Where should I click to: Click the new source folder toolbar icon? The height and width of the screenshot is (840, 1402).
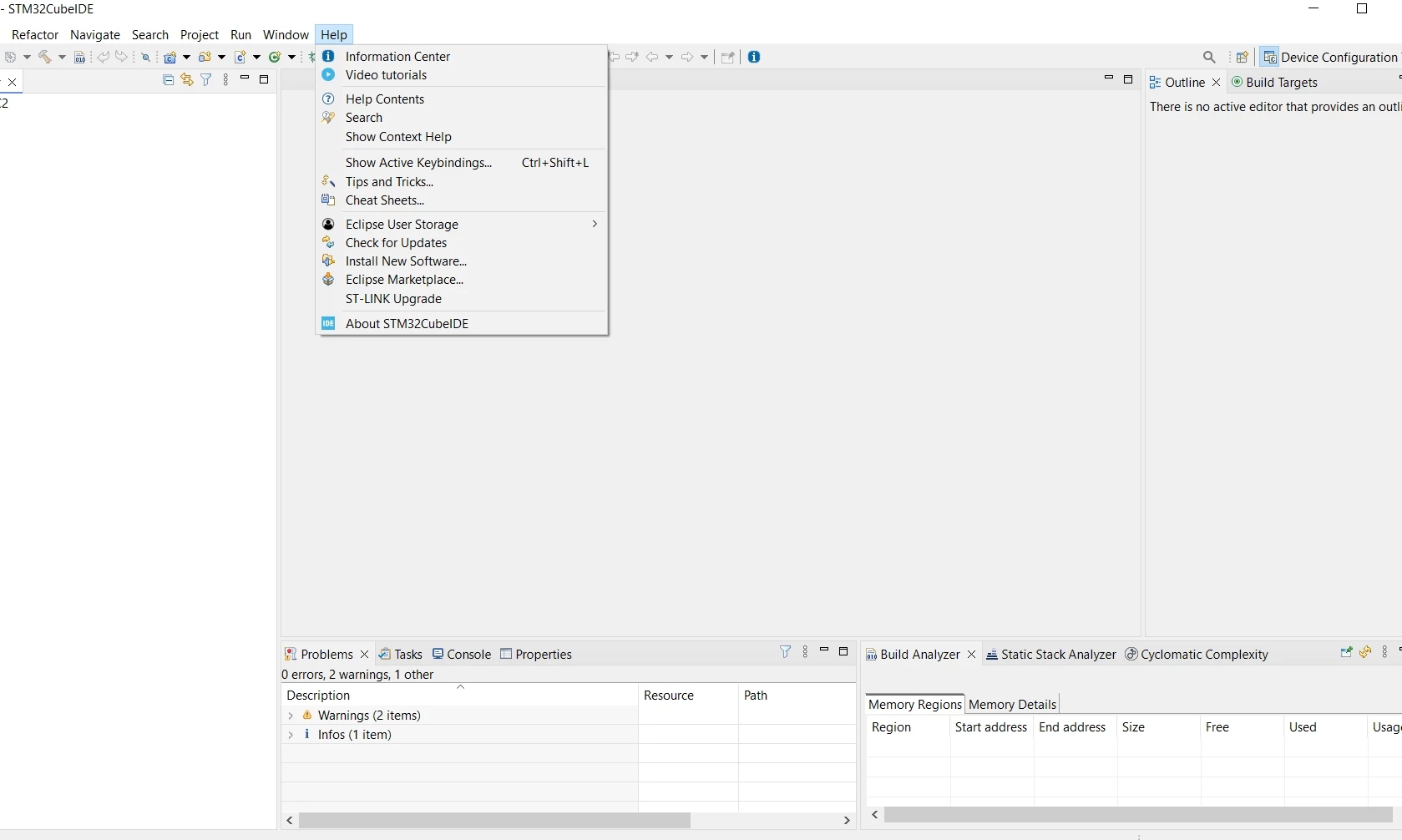(x=205, y=58)
